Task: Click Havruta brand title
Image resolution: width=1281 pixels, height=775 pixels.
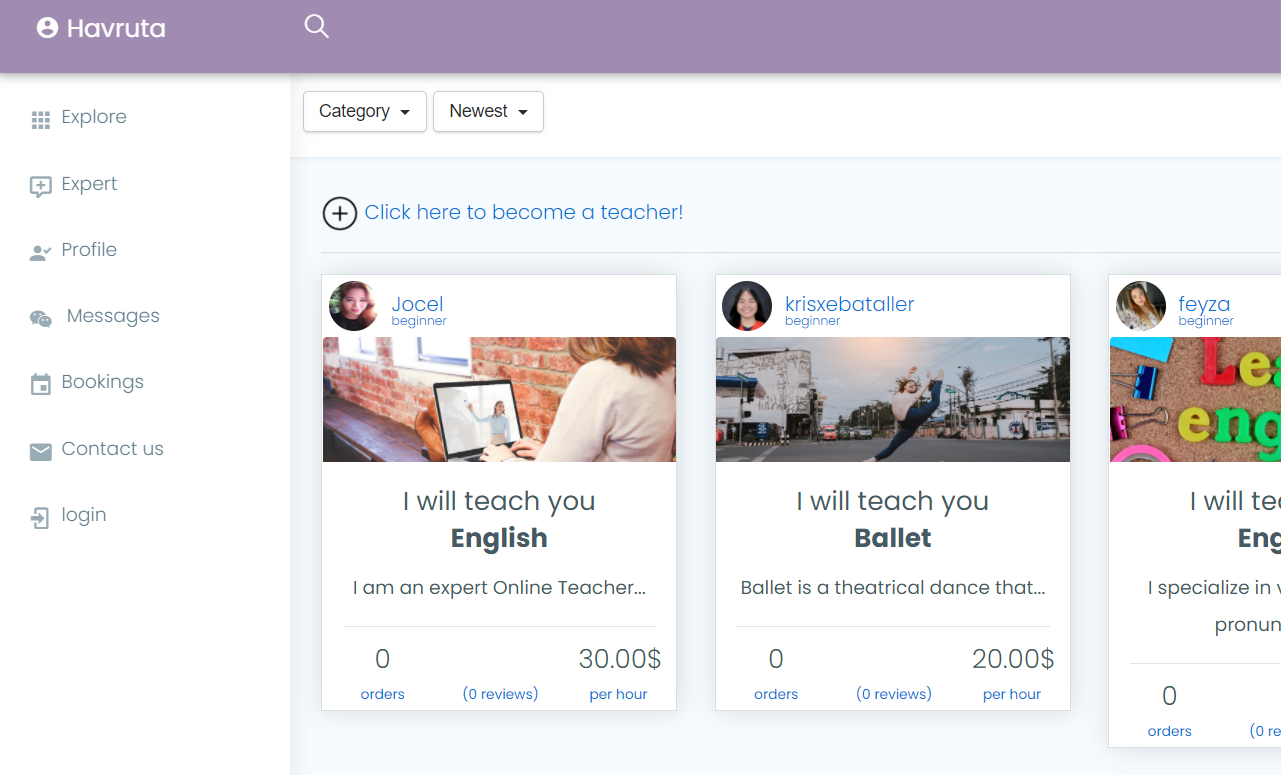Action: coord(116,29)
